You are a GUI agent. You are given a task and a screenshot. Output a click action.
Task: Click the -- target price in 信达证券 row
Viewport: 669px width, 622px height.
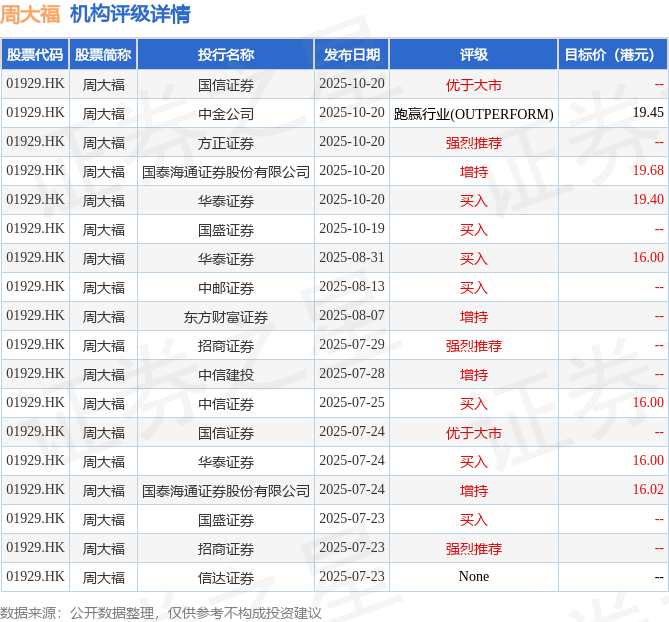pyautogui.click(x=659, y=577)
